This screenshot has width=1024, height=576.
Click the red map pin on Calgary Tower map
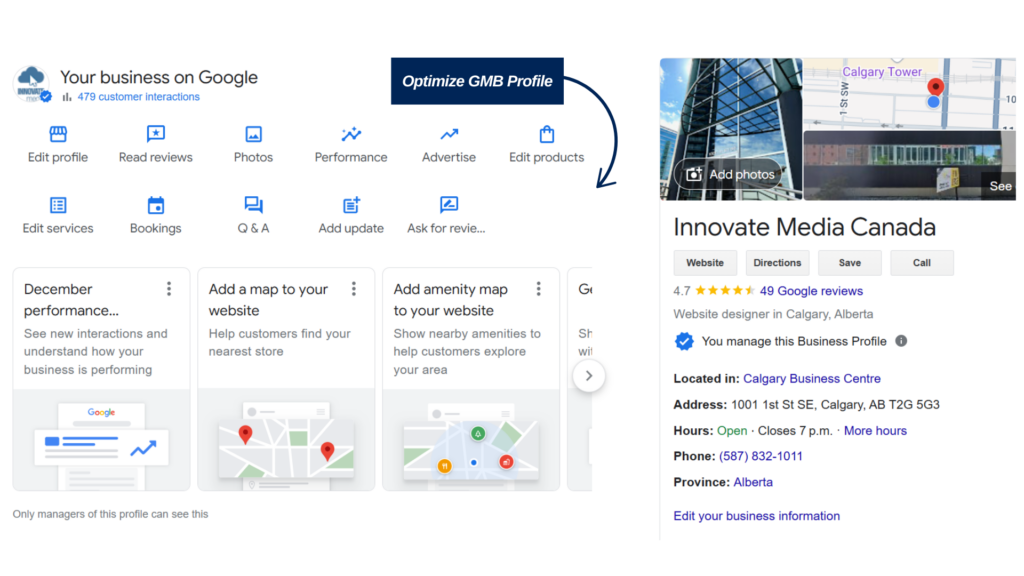[x=936, y=87]
